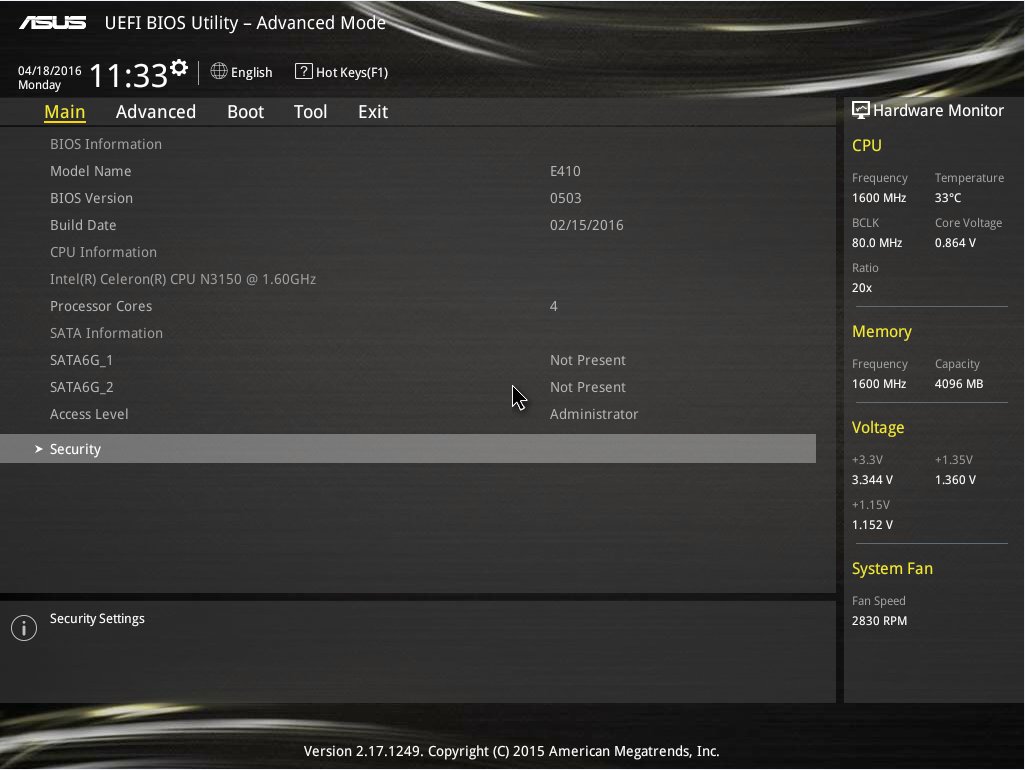The width and height of the screenshot is (1025, 770).
Task: Expand Security using its arrow marker
Action: point(39,450)
